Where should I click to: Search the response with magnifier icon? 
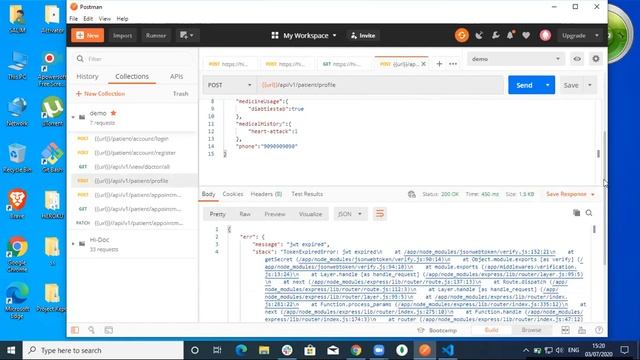tap(589, 213)
